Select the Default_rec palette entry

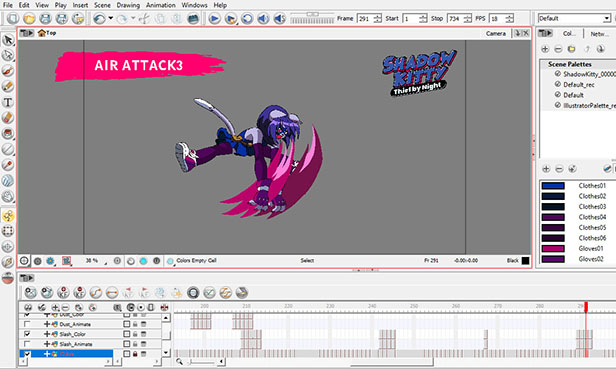coord(575,84)
